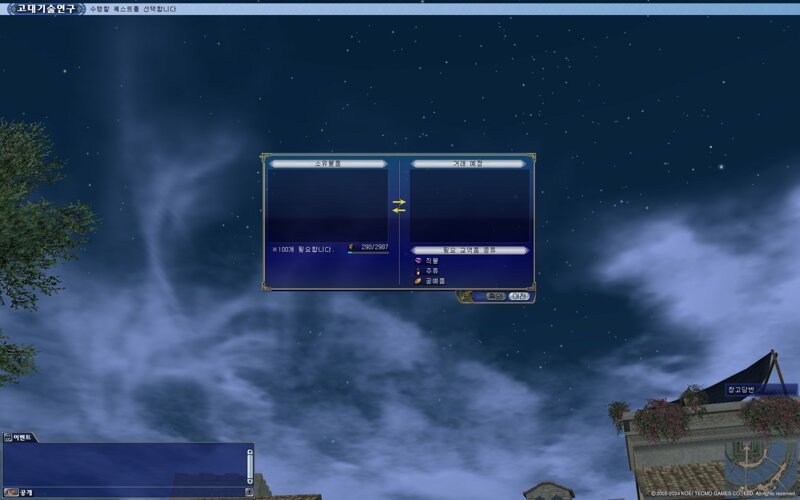Image resolution: width=800 pixels, height=500 pixels.
Task: Click the quest selection instruction text at top
Action: tap(133, 9)
